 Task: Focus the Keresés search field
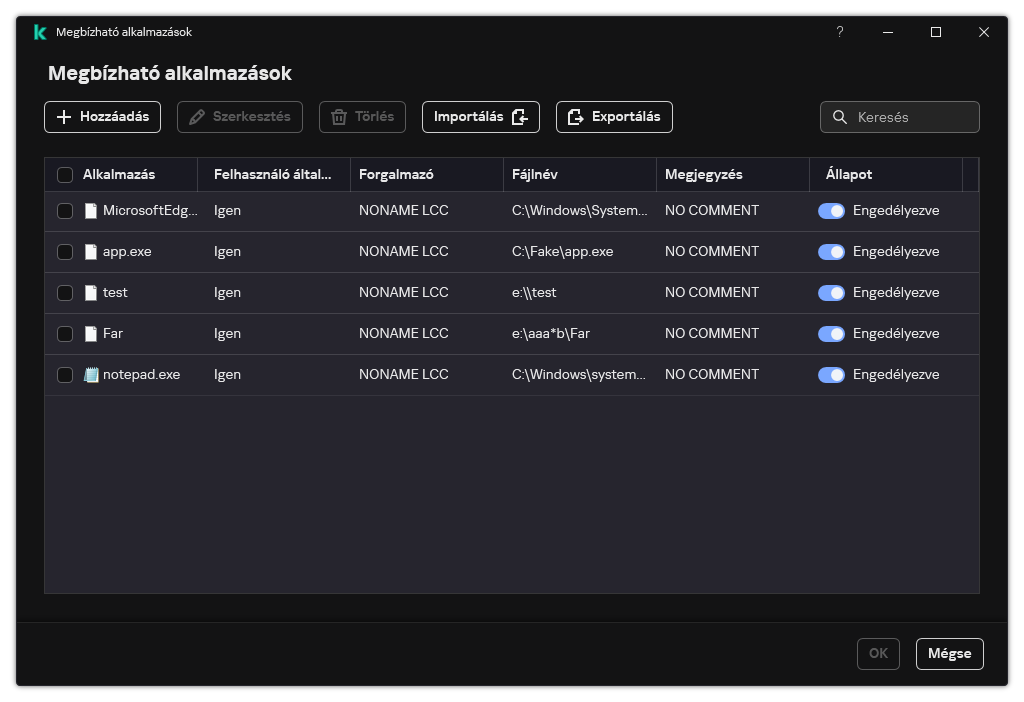pos(912,117)
